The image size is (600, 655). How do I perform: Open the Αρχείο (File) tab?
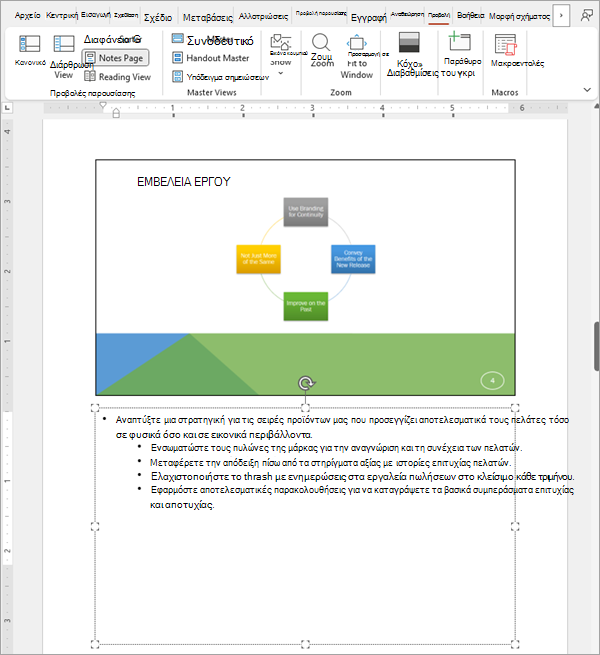28,16
